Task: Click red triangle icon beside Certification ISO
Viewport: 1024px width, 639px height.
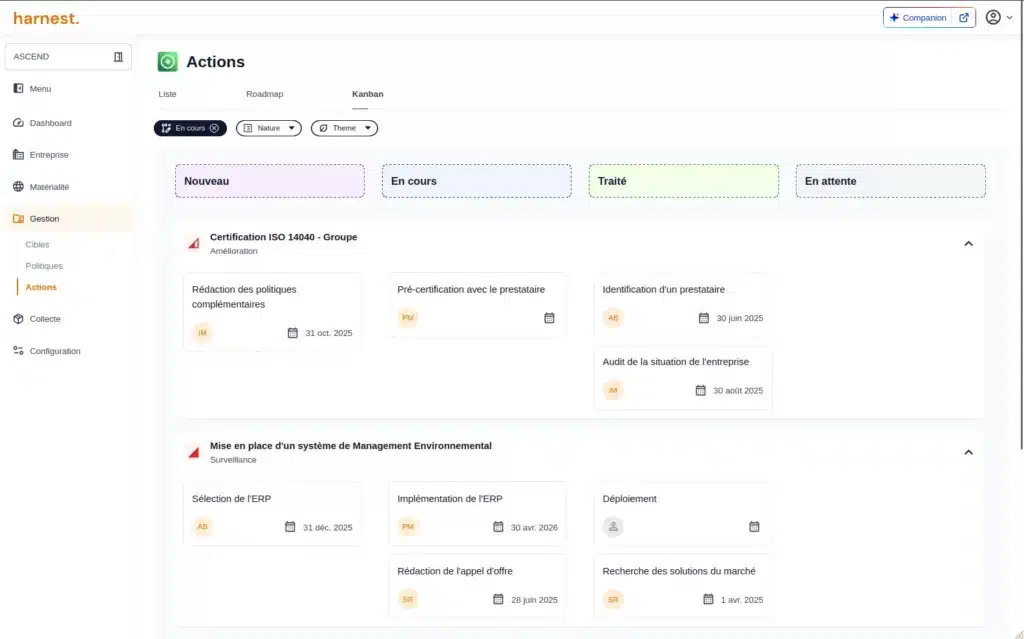Action: point(194,243)
